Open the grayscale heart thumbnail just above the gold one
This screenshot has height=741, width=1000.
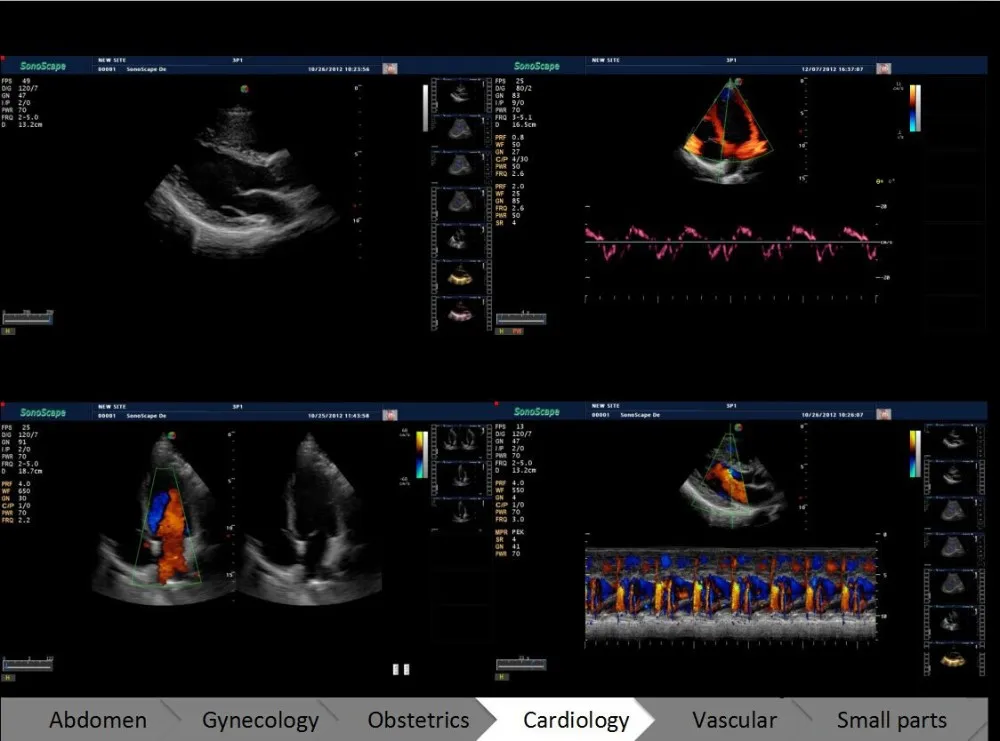pyautogui.click(x=461, y=240)
